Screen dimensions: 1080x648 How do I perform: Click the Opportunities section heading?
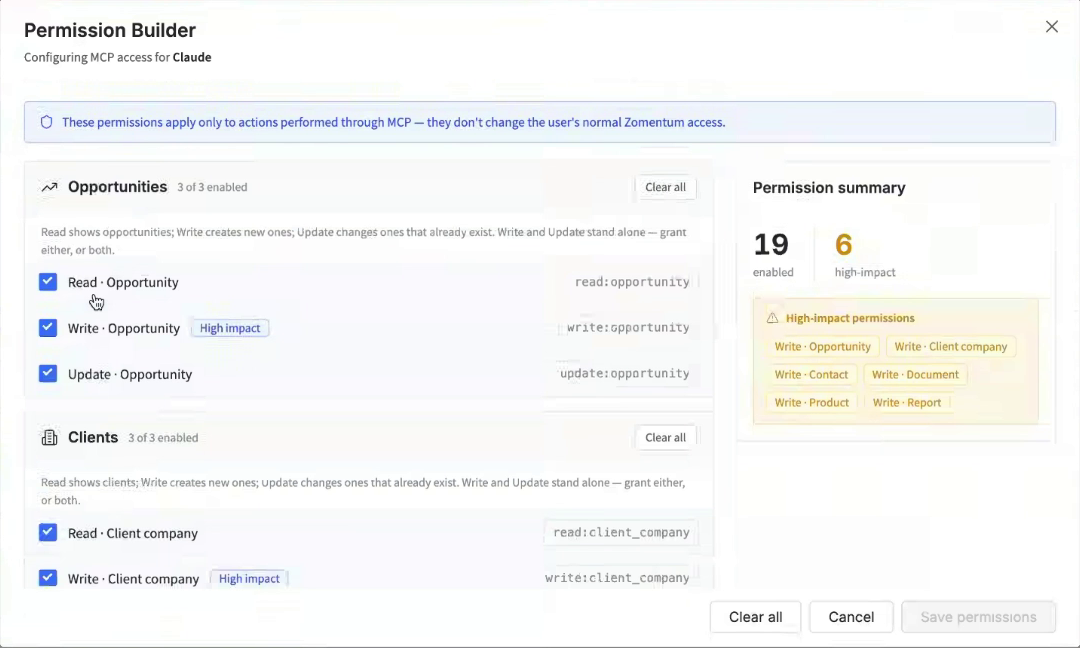(117, 187)
